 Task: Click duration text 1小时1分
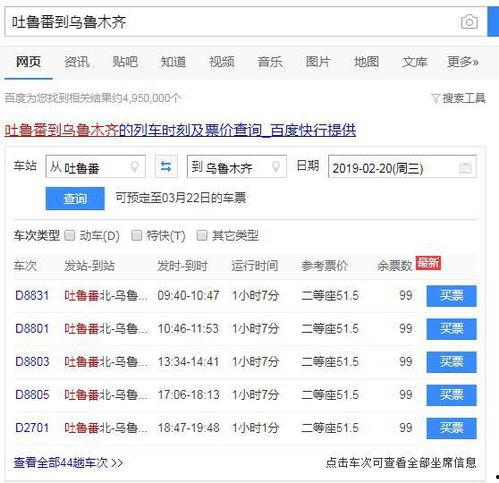255,428
